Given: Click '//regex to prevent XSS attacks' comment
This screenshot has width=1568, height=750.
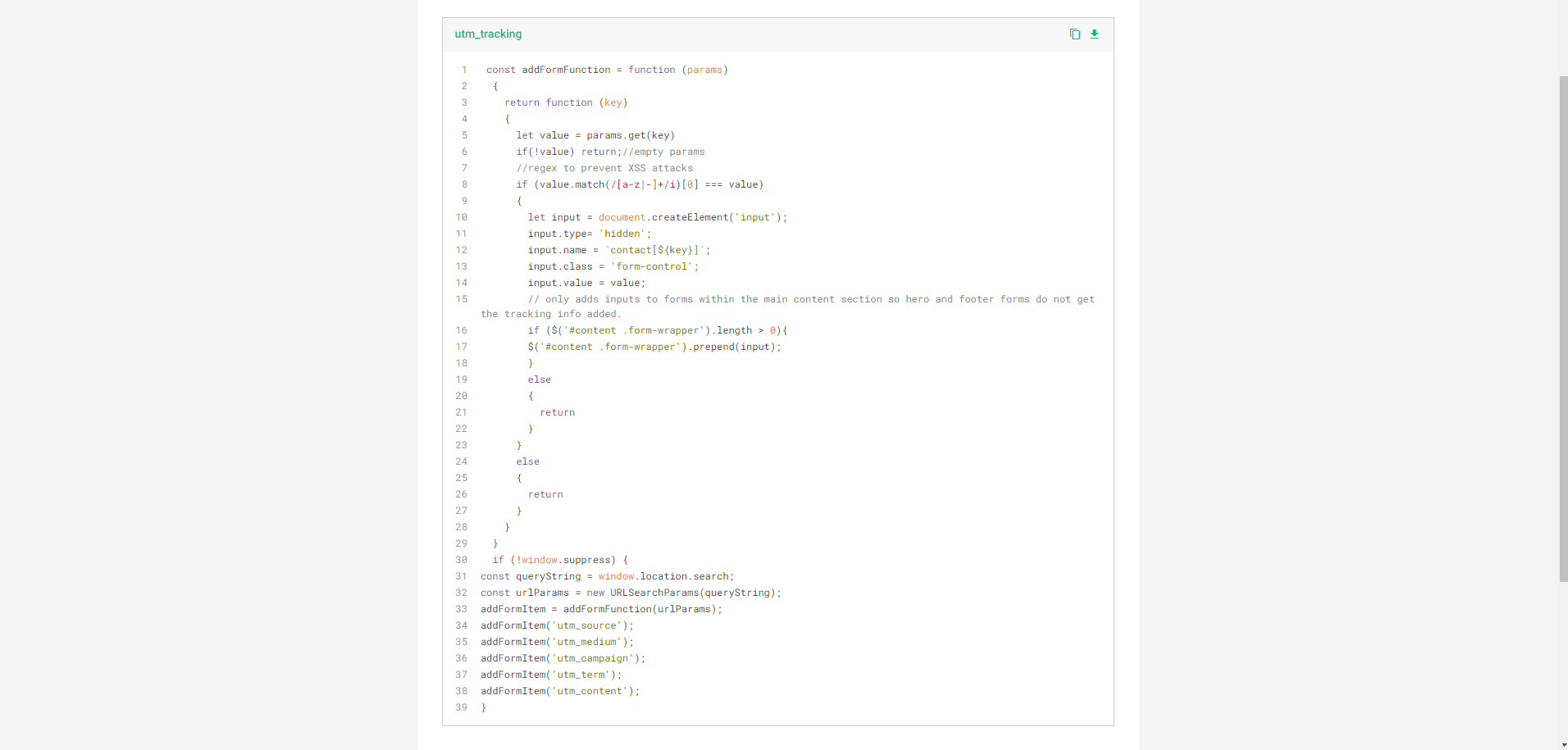Looking at the screenshot, I should (604, 168).
